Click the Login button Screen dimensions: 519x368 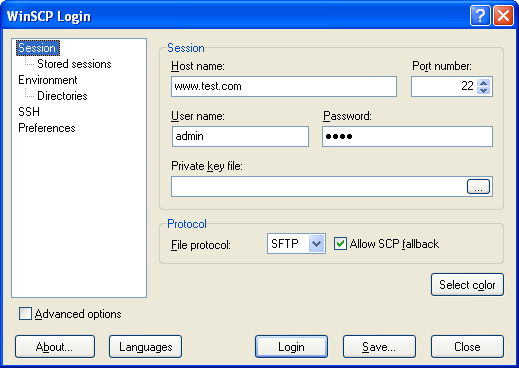[291, 347]
